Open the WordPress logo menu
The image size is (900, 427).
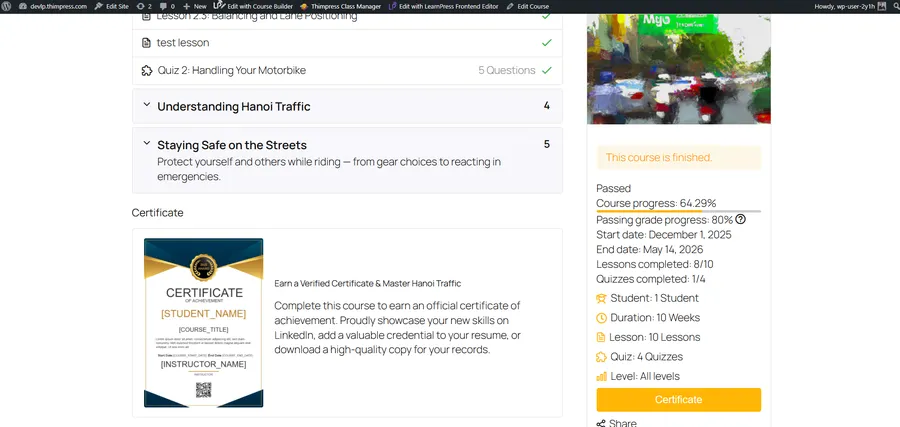pos(7,6)
